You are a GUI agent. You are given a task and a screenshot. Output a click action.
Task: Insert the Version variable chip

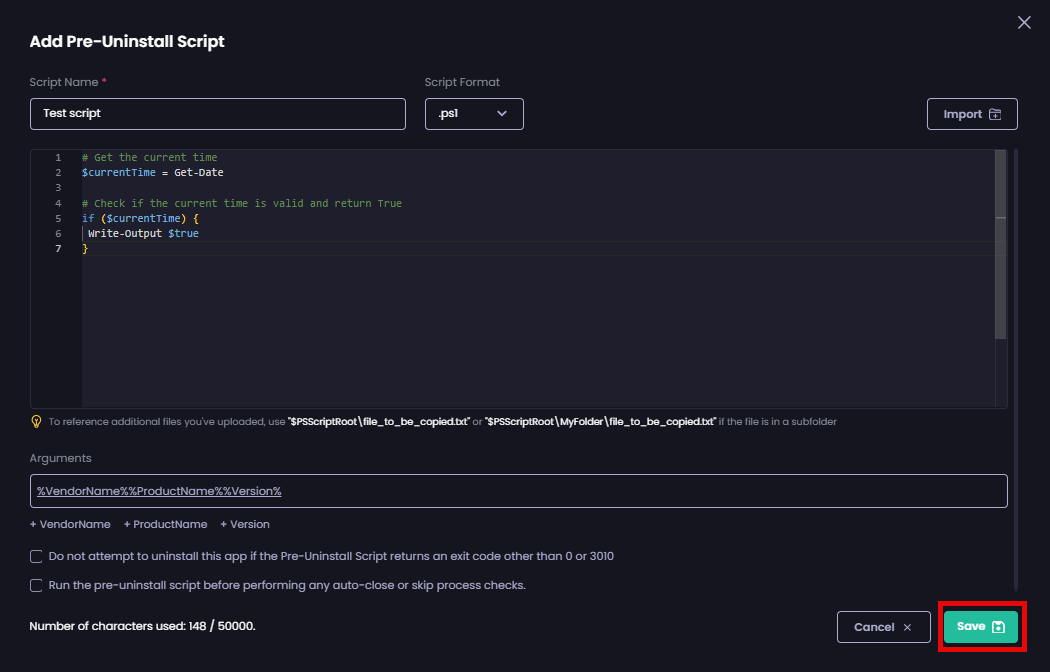pos(244,524)
